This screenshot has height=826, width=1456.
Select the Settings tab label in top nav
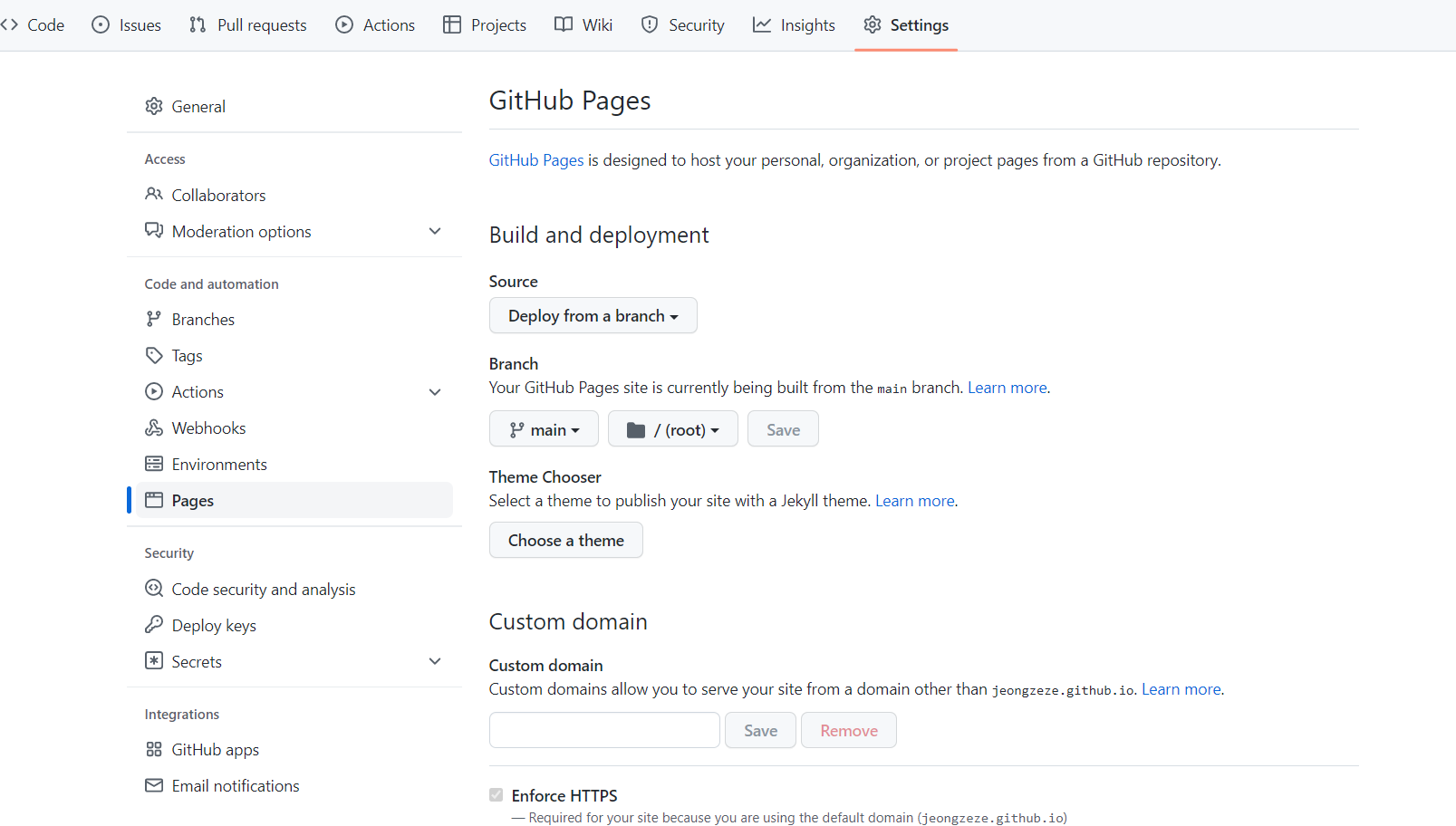[x=920, y=25]
